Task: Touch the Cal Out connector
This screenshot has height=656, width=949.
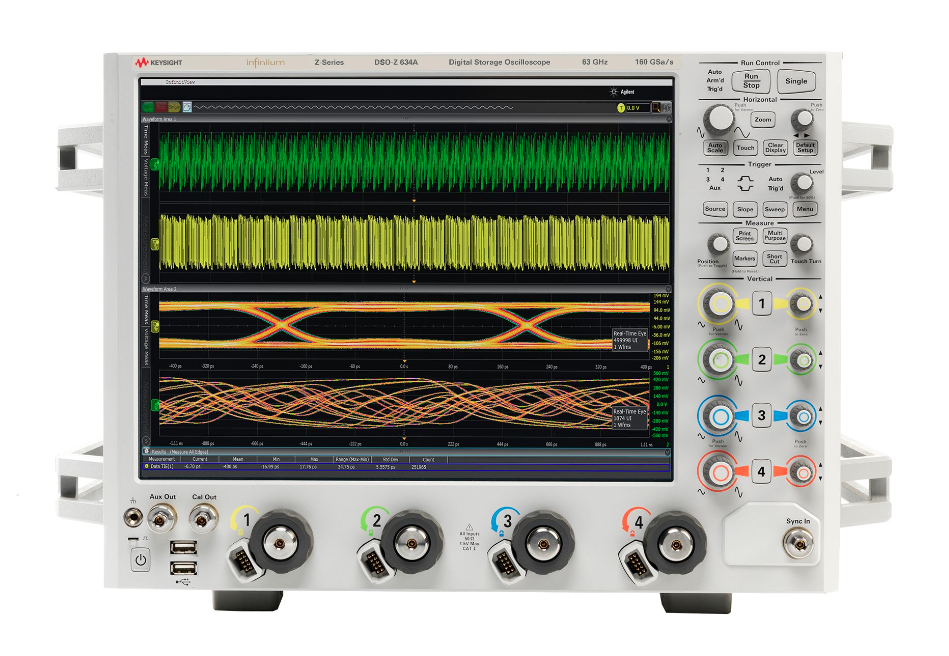Action: (203, 518)
